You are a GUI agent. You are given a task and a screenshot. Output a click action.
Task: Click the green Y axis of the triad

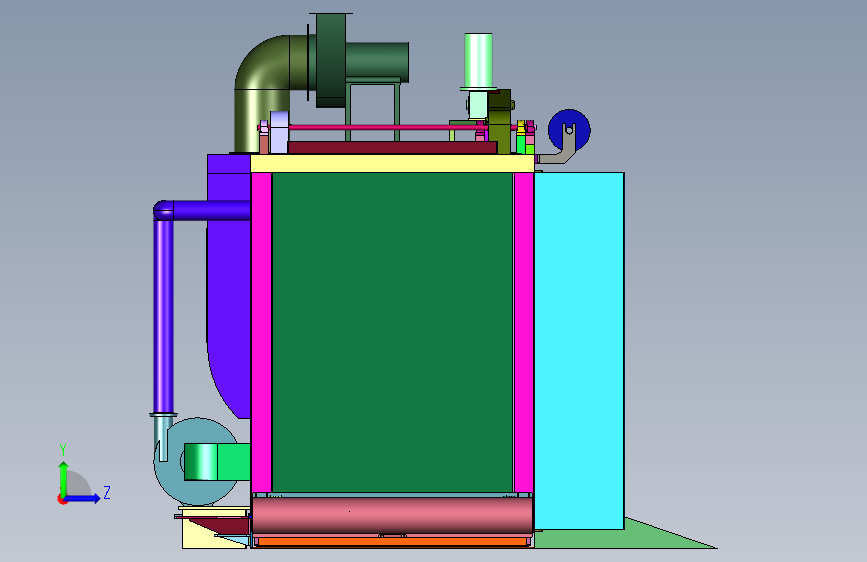pos(64,479)
